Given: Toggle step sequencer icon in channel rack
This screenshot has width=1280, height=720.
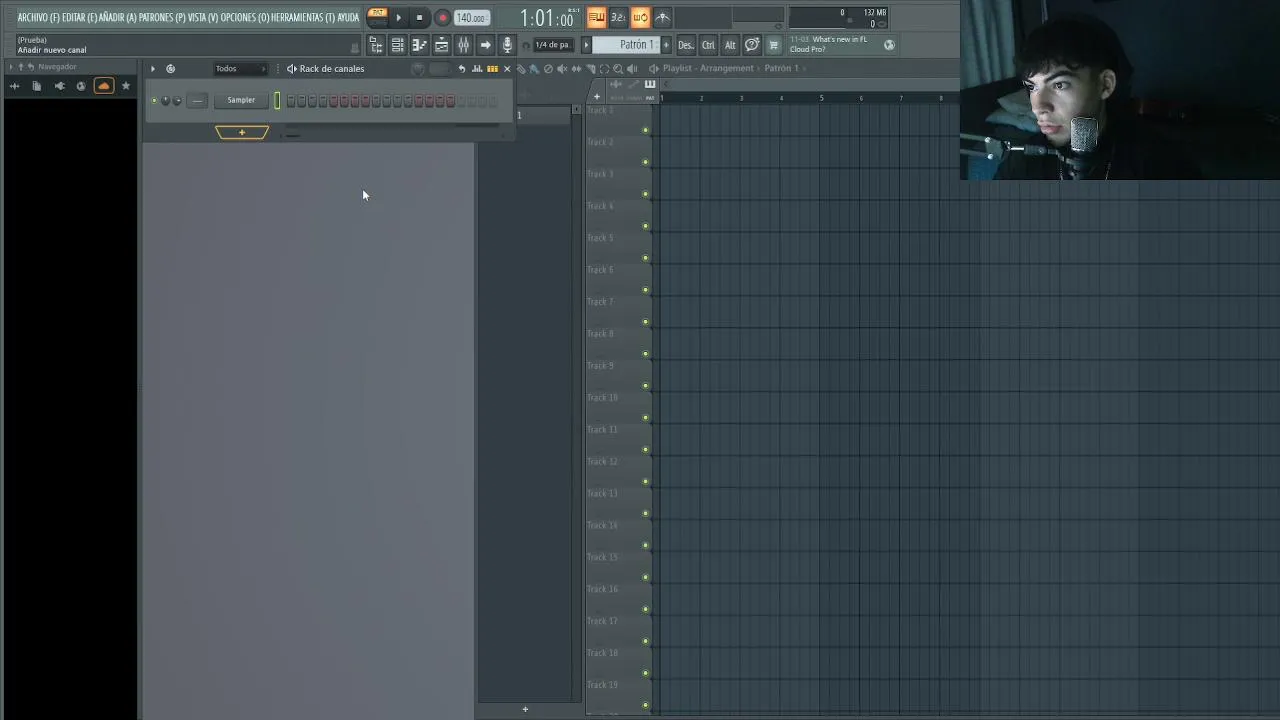Looking at the screenshot, I should pos(492,69).
